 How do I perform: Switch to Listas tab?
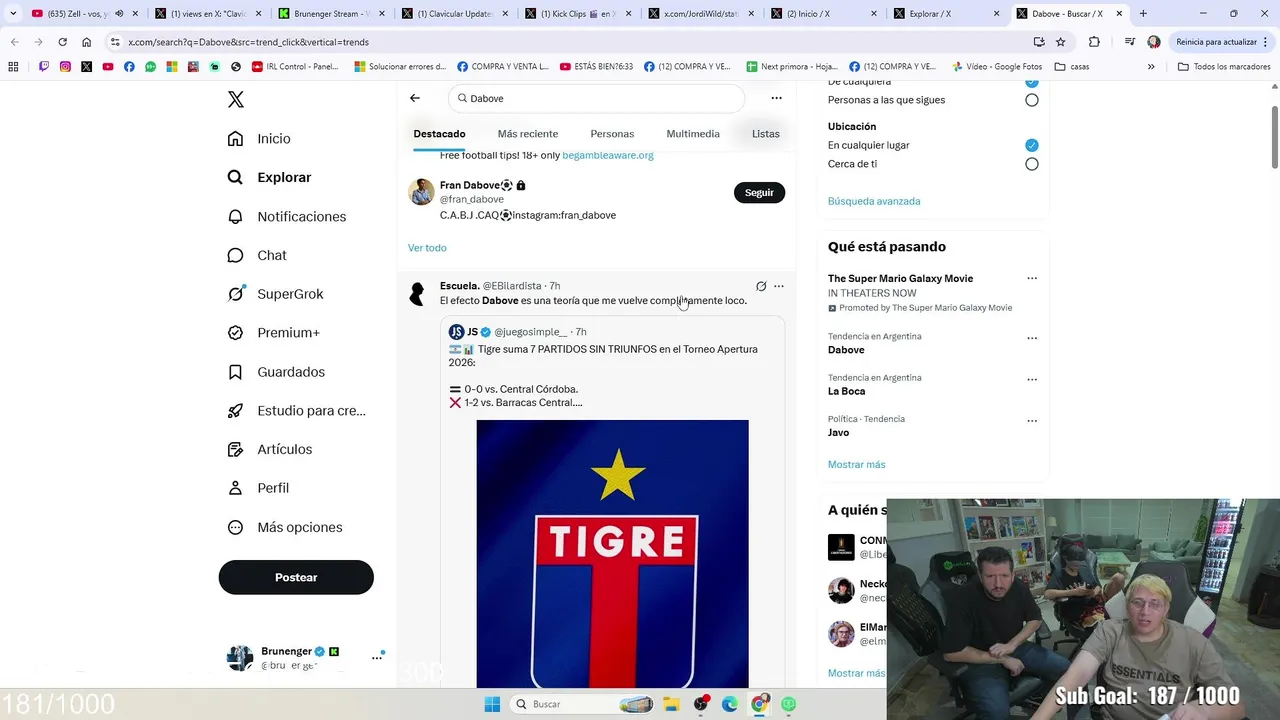[x=765, y=134]
